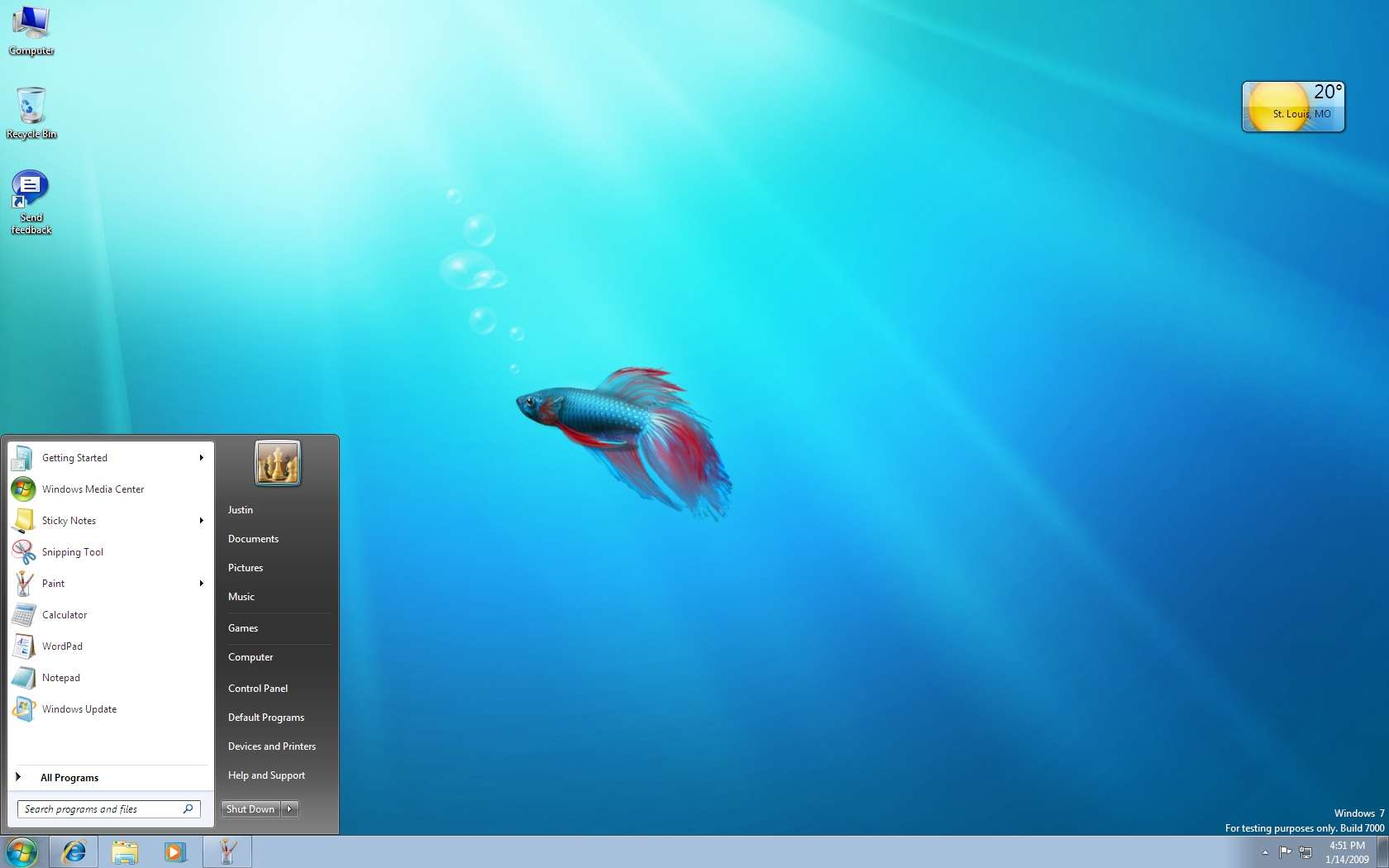Click the Snipping Tool scissors icon
This screenshot has height=868, width=1389.
pos(23,552)
